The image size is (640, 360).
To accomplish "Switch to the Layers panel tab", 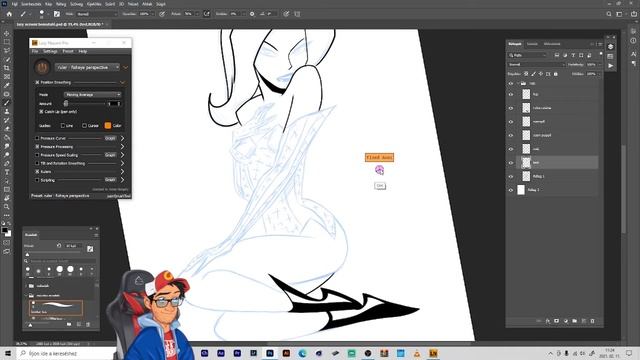I will 515,44.
